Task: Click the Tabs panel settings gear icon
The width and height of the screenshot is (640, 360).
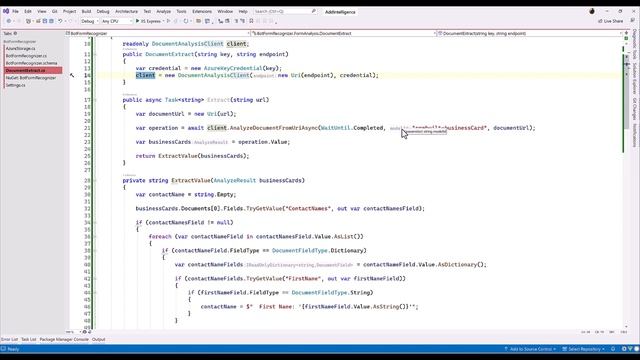Action: [16, 33]
